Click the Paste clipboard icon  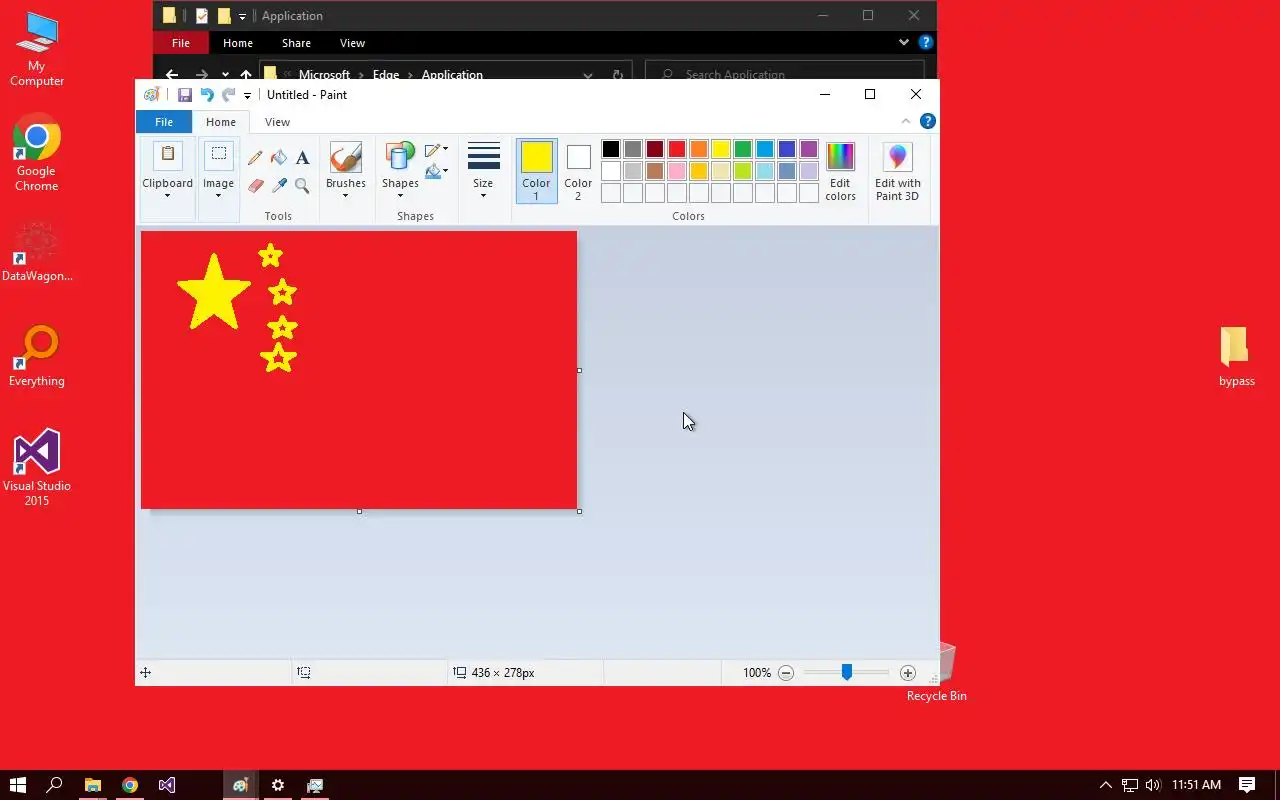click(x=167, y=156)
